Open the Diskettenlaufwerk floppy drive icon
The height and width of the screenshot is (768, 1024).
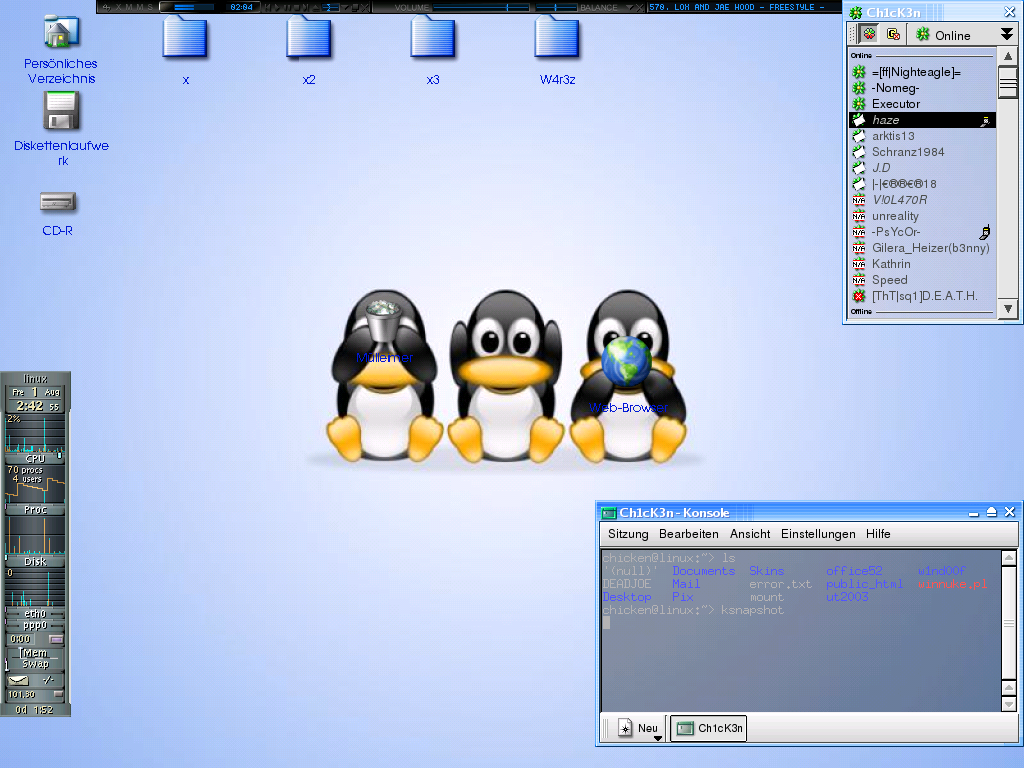[61, 111]
